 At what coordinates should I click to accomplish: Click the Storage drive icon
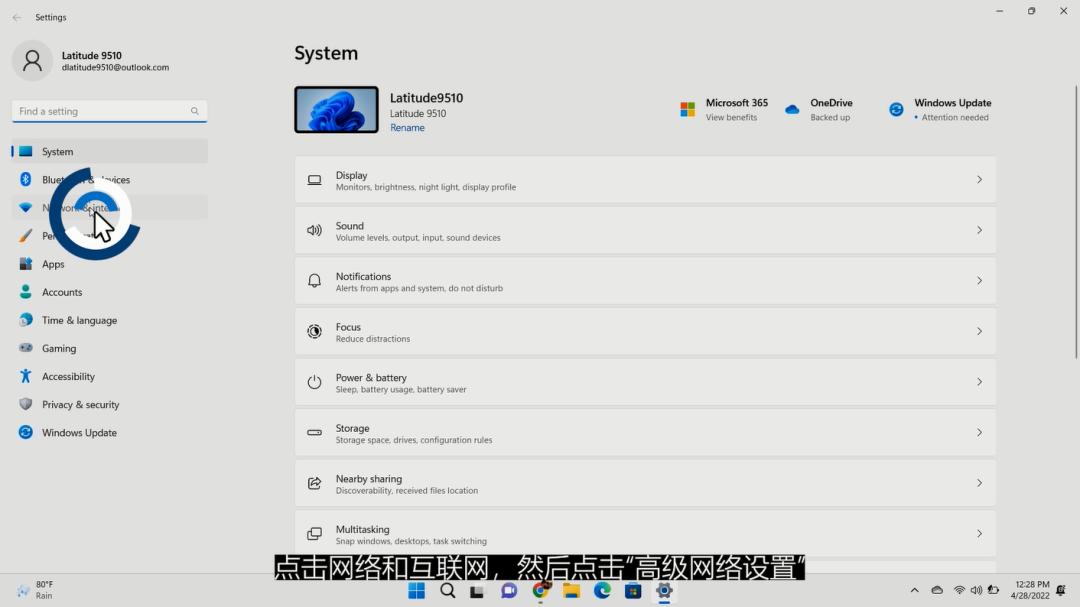pyautogui.click(x=314, y=432)
